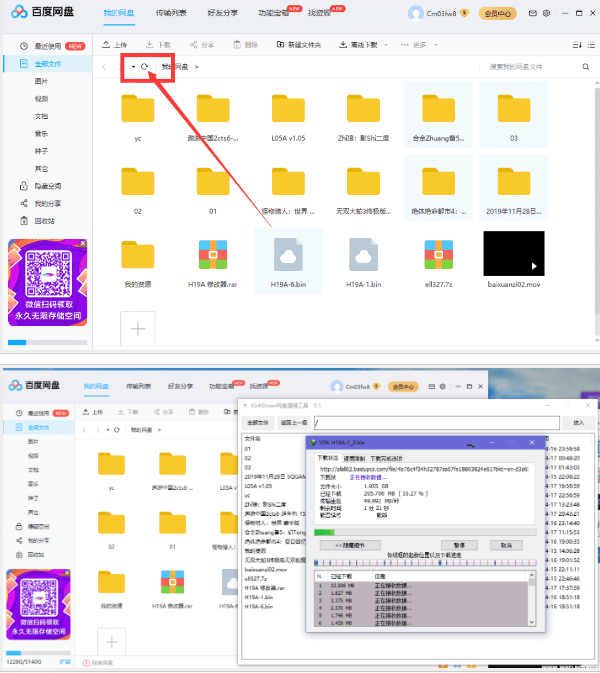Open 我的分享 in upper window sidebar
This screenshot has height=673, width=600.
41,203
